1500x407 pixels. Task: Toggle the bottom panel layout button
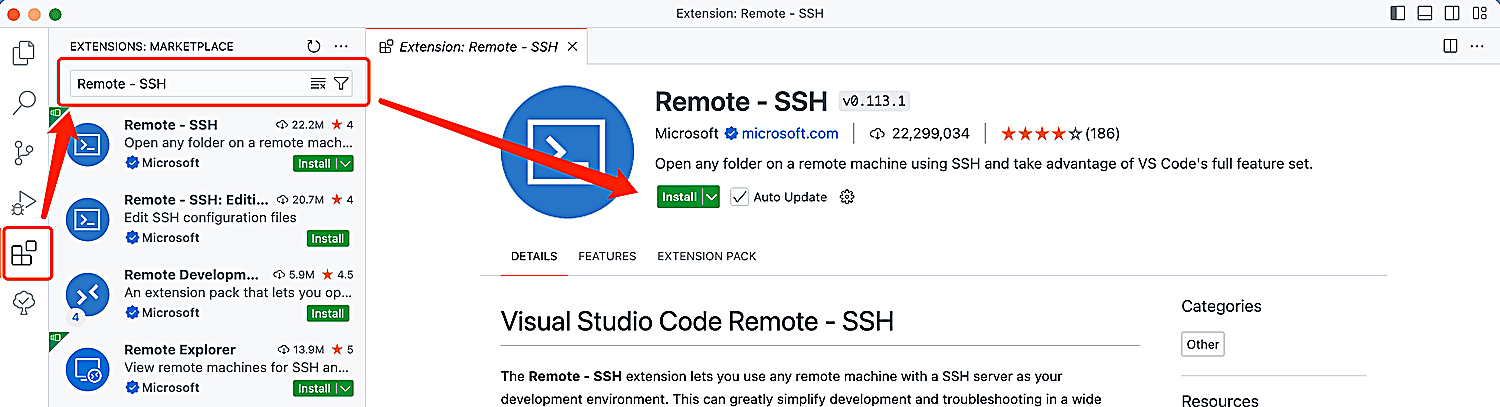pos(1425,14)
